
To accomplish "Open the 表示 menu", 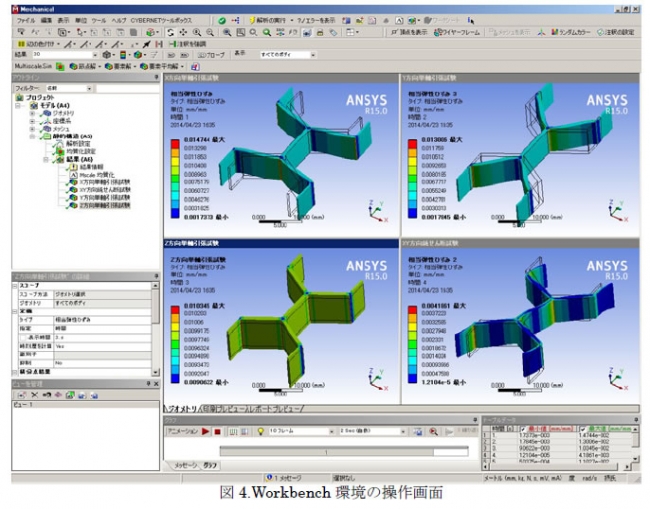I will [63, 20].
